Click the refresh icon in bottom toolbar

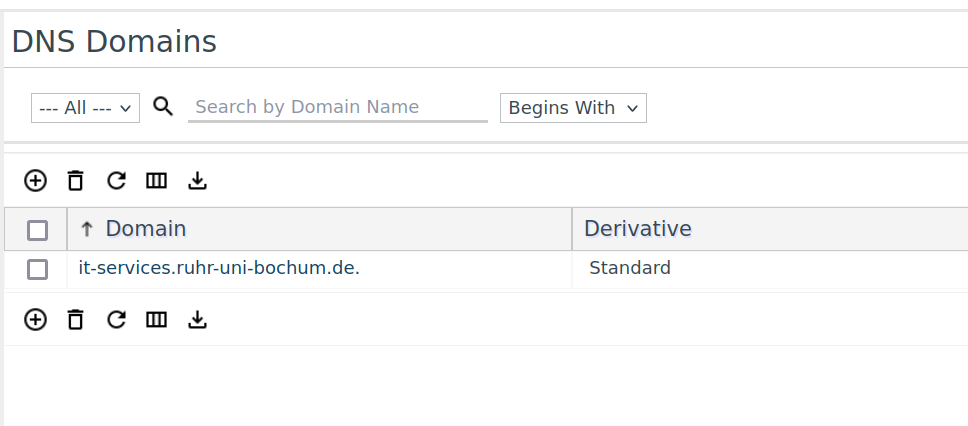pos(116,319)
